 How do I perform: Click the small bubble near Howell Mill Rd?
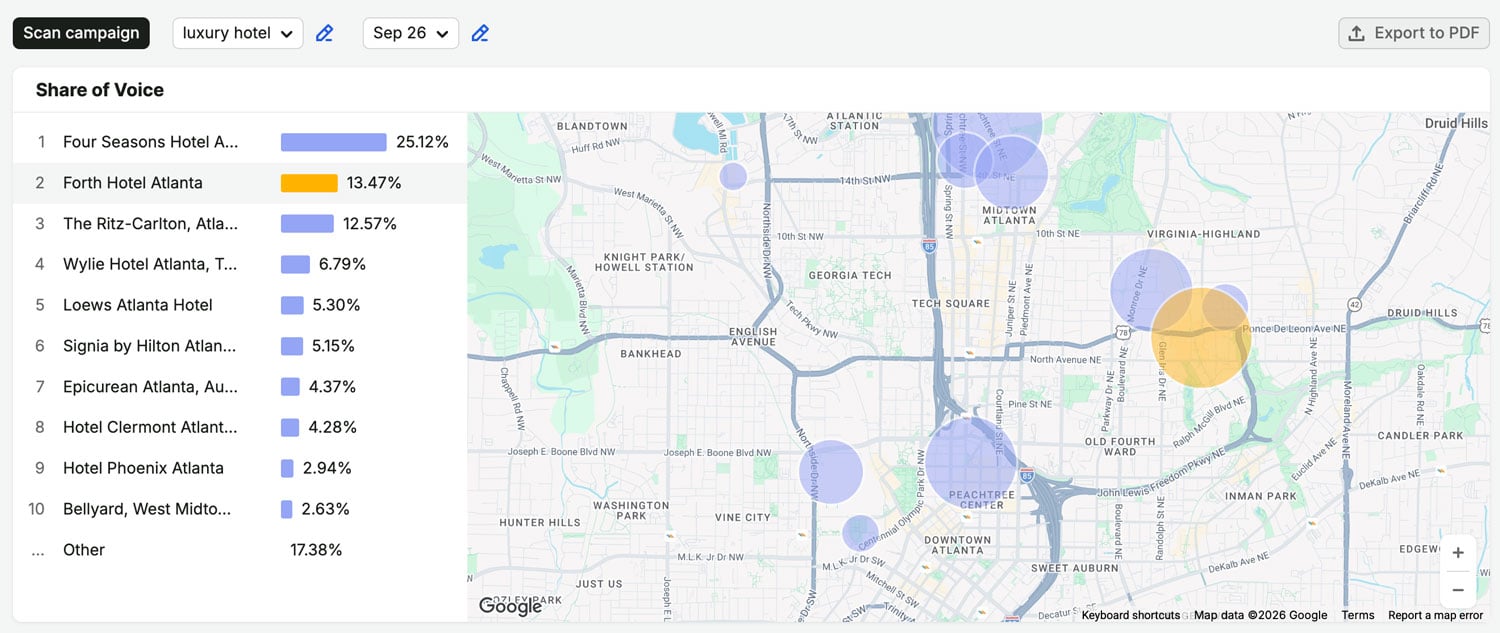[x=733, y=176]
